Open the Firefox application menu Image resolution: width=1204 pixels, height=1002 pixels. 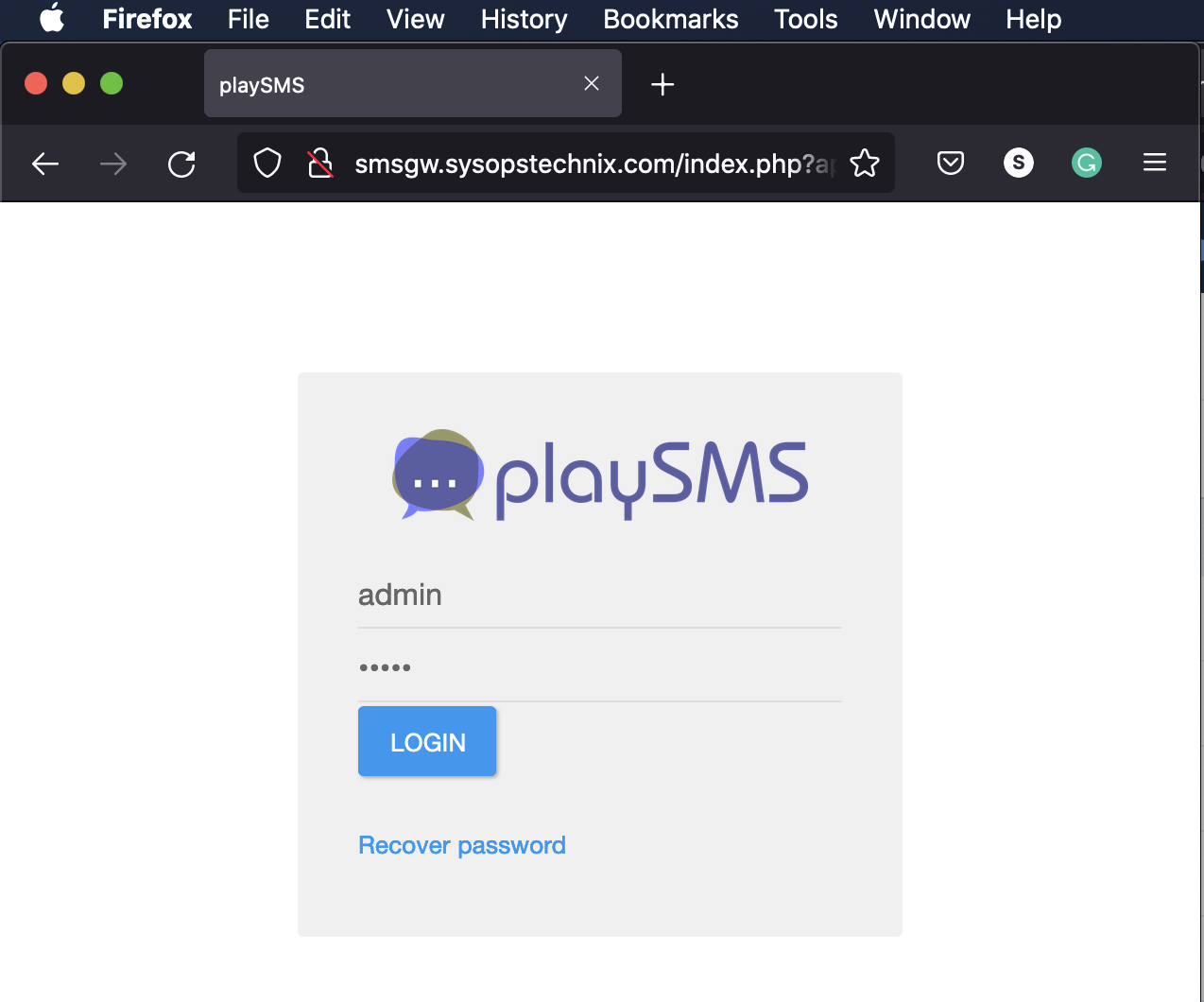click(x=147, y=19)
